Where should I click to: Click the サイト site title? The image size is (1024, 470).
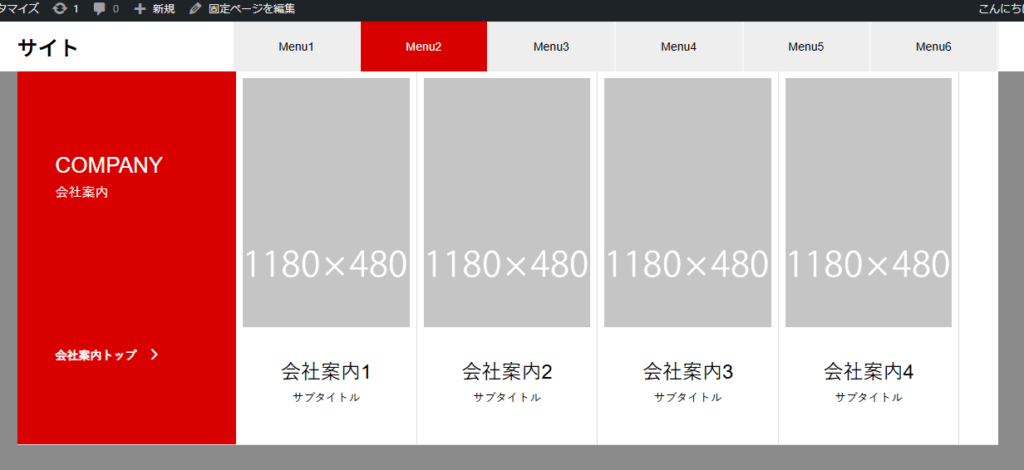(48, 47)
